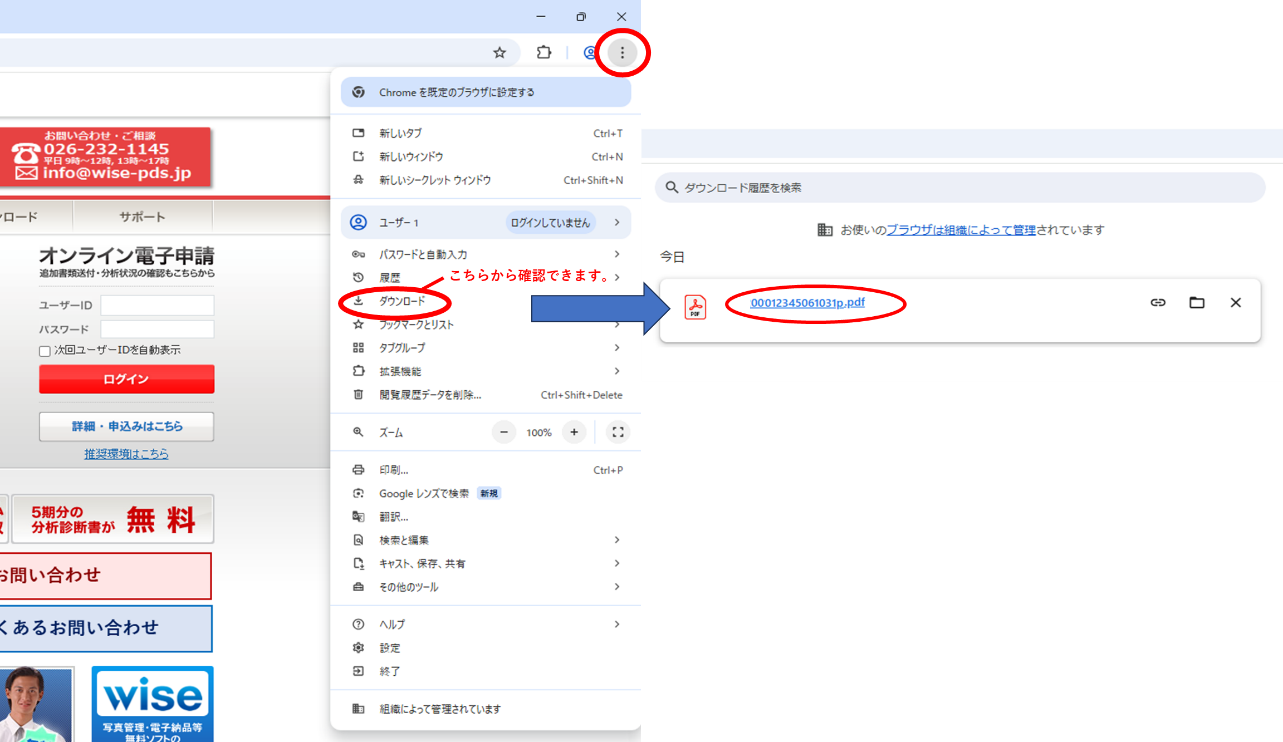
Task: Click the building icon of managed notice
Action: coord(825,230)
